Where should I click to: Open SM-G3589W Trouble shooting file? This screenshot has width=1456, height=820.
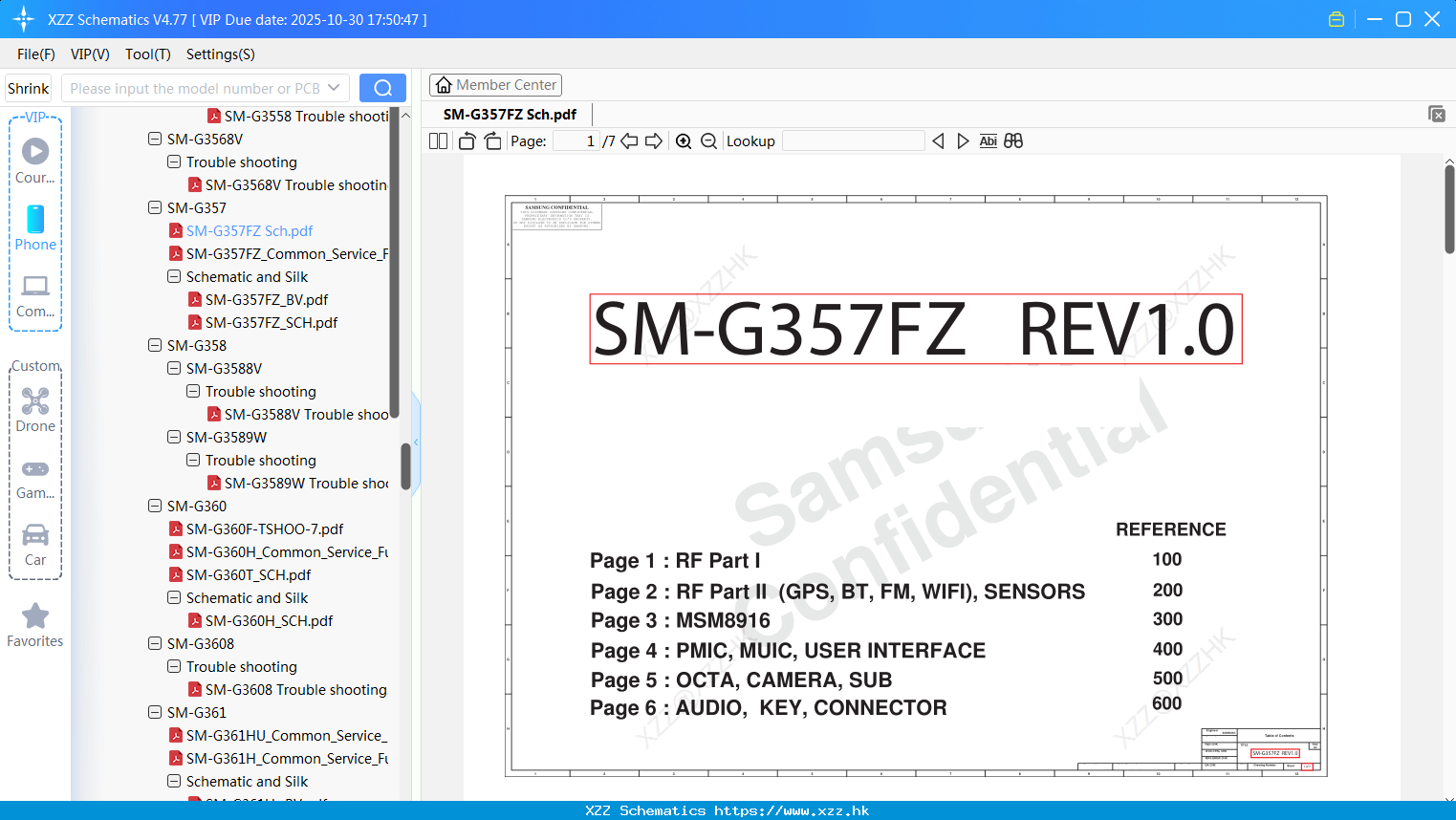pos(298,483)
